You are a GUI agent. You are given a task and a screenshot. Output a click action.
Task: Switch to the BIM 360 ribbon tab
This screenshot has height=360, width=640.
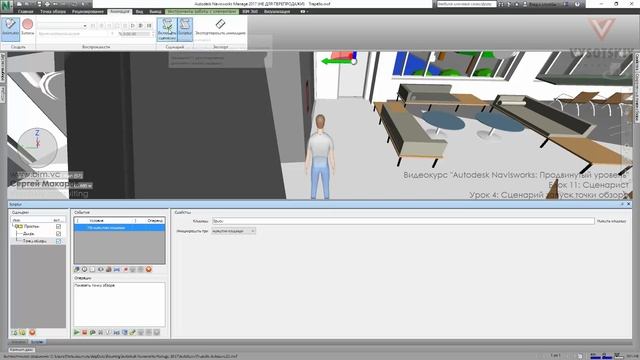[250, 11]
